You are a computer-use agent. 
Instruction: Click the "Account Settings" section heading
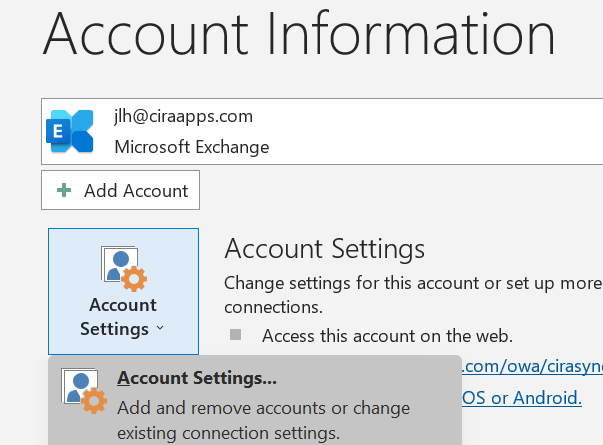325,249
